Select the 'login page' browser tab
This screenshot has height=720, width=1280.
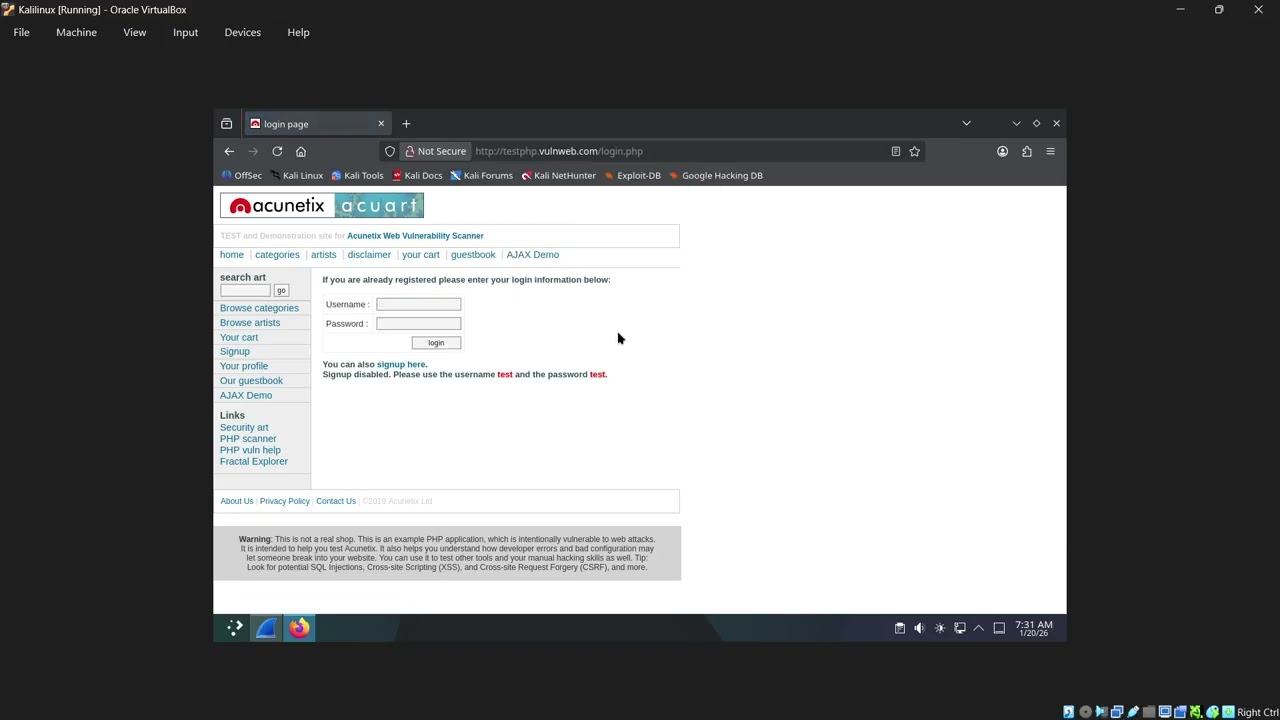pos(317,124)
